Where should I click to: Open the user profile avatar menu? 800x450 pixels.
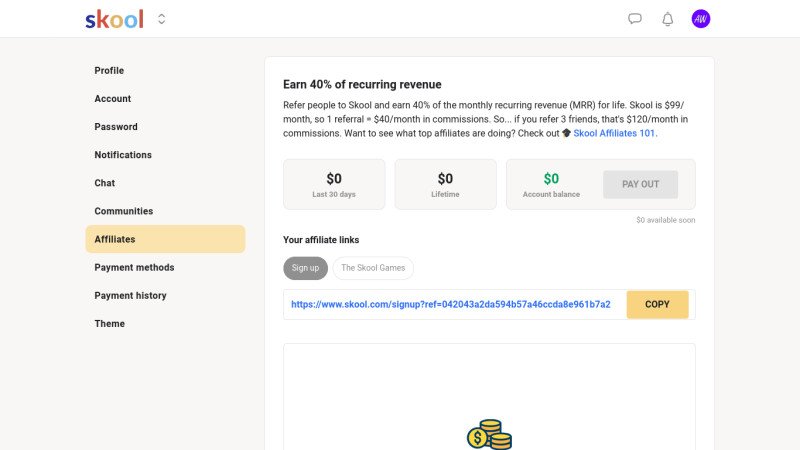coord(701,19)
